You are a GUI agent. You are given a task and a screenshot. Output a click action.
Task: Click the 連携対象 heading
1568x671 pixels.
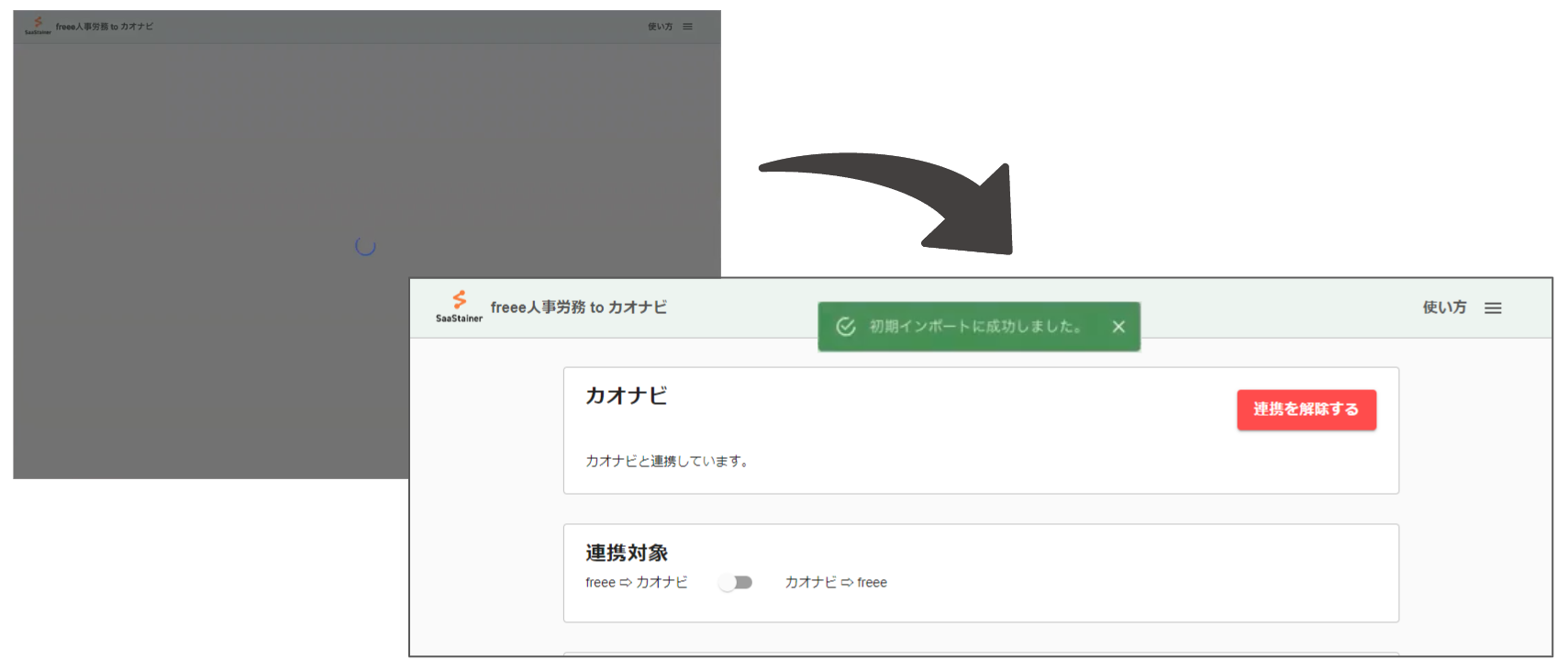[627, 553]
